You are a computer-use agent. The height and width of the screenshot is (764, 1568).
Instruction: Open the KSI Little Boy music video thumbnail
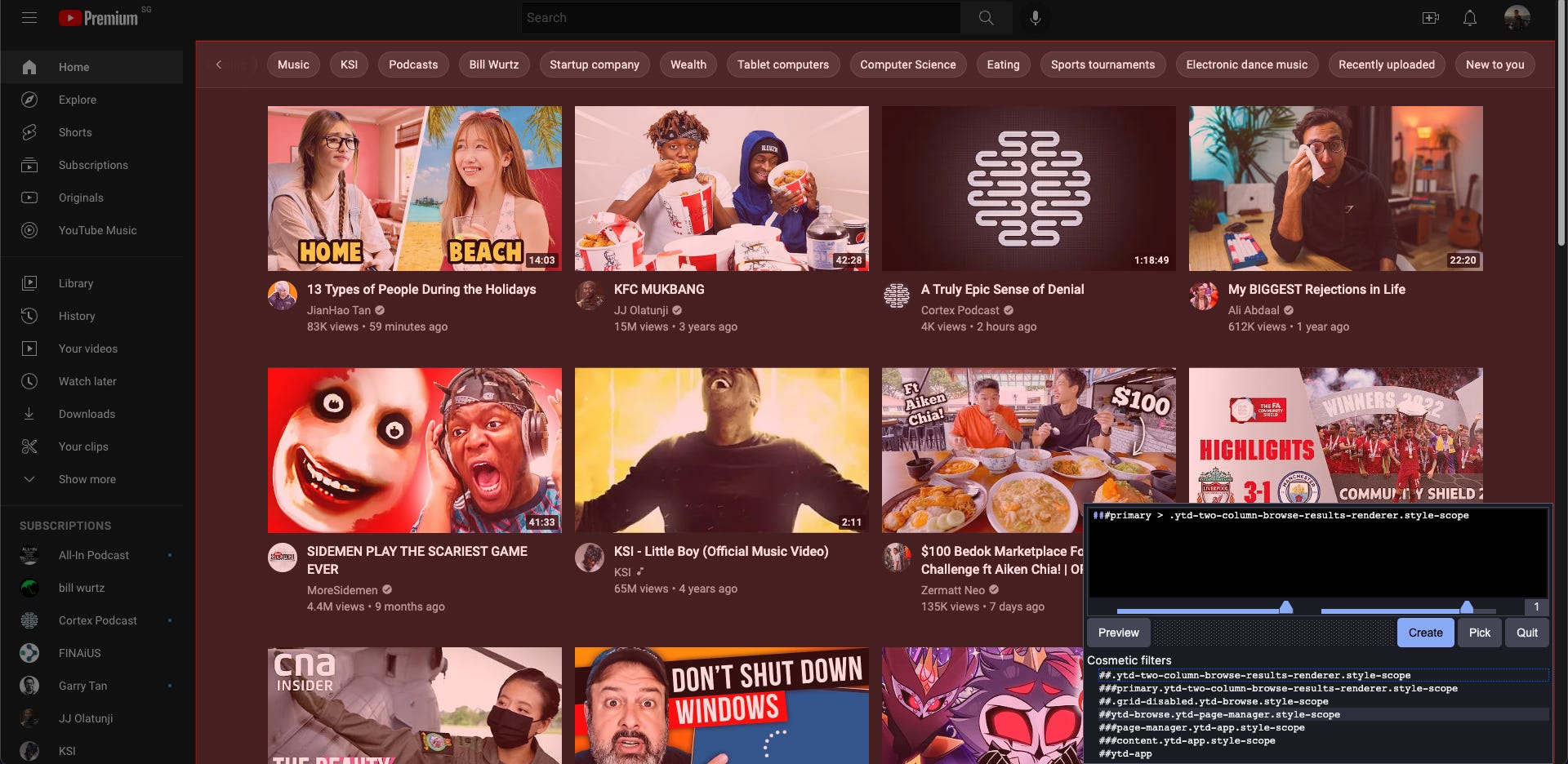tap(722, 451)
